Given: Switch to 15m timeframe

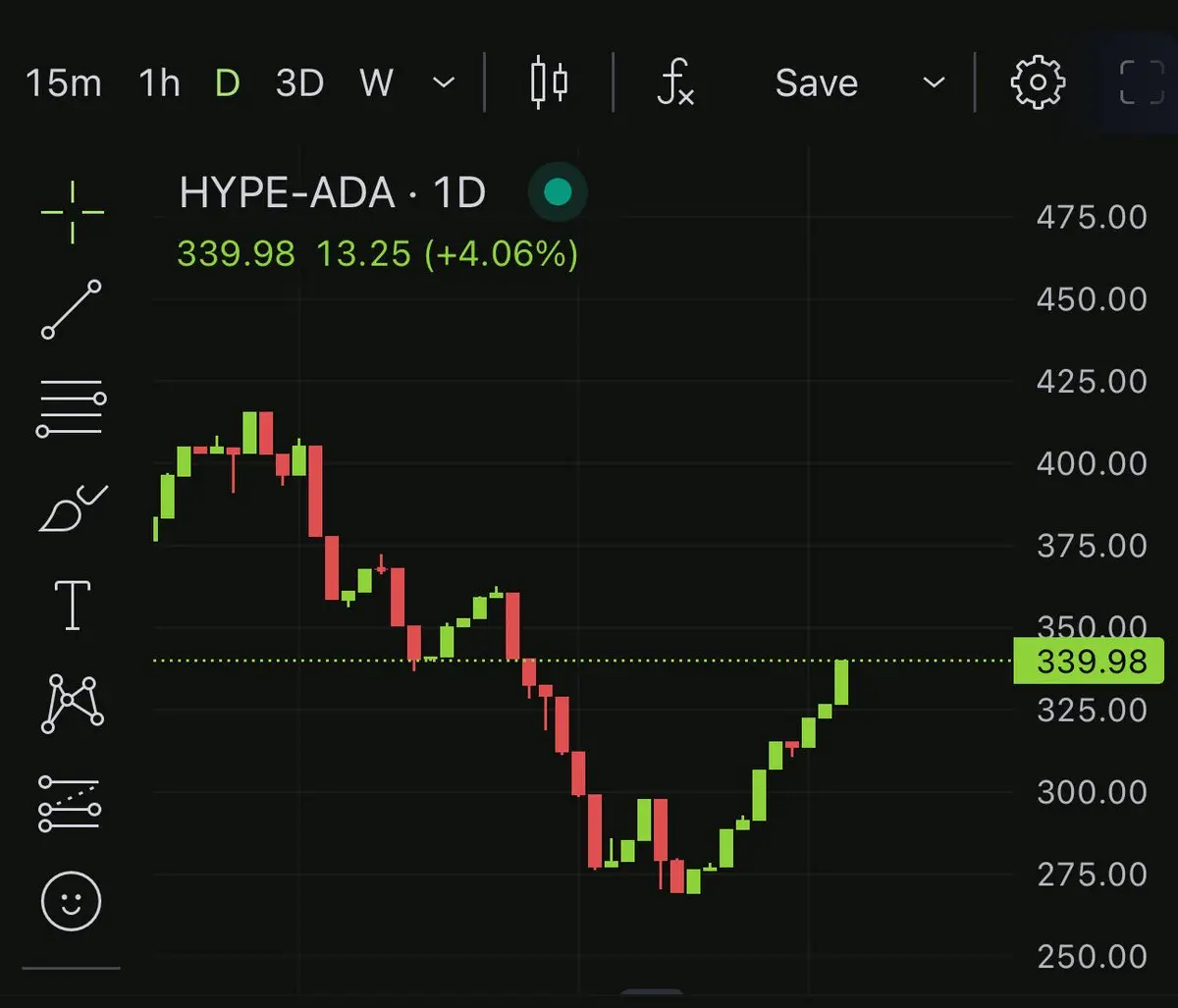Looking at the screenshot, I should pyautogui.click(x=64, y=83).
